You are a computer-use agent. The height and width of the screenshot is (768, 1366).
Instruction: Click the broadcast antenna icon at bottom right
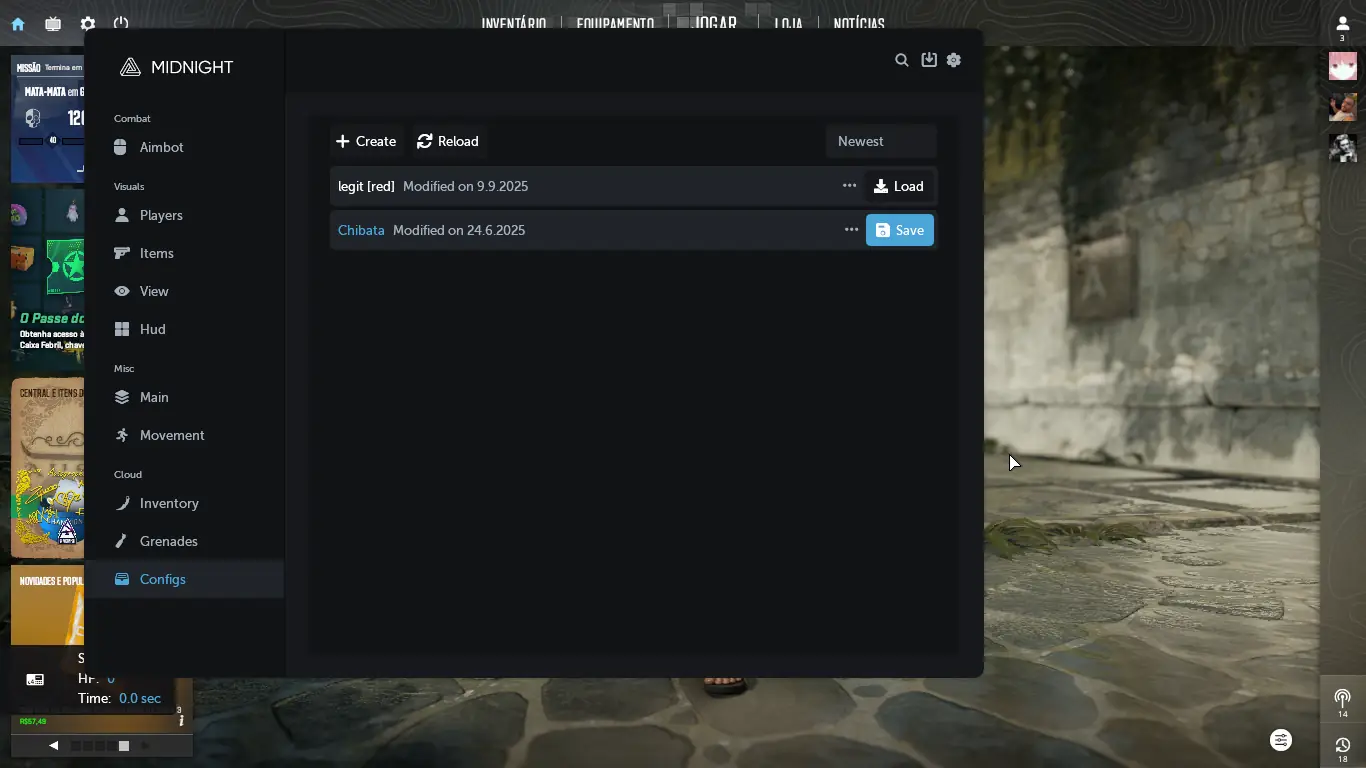[1342, 698]
